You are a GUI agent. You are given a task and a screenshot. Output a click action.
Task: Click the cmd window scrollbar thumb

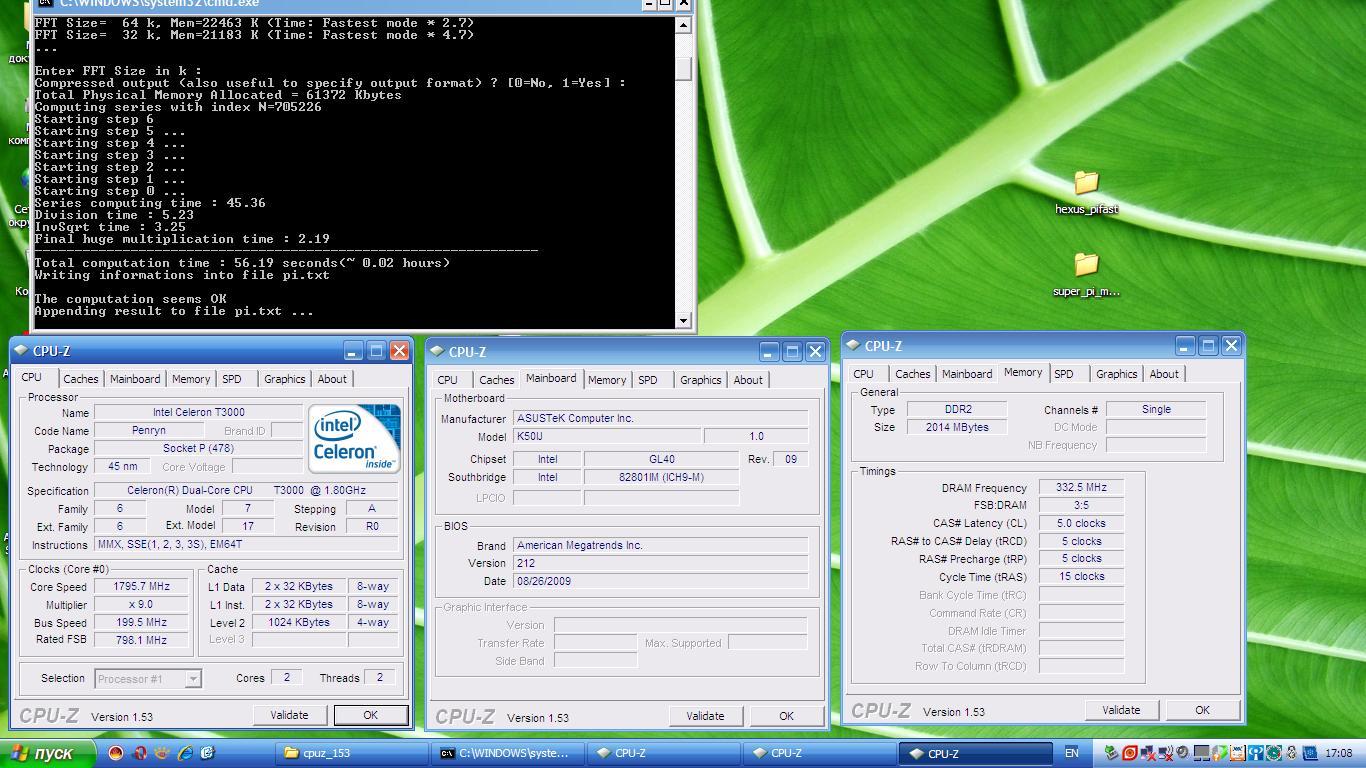tap(684, 68)
